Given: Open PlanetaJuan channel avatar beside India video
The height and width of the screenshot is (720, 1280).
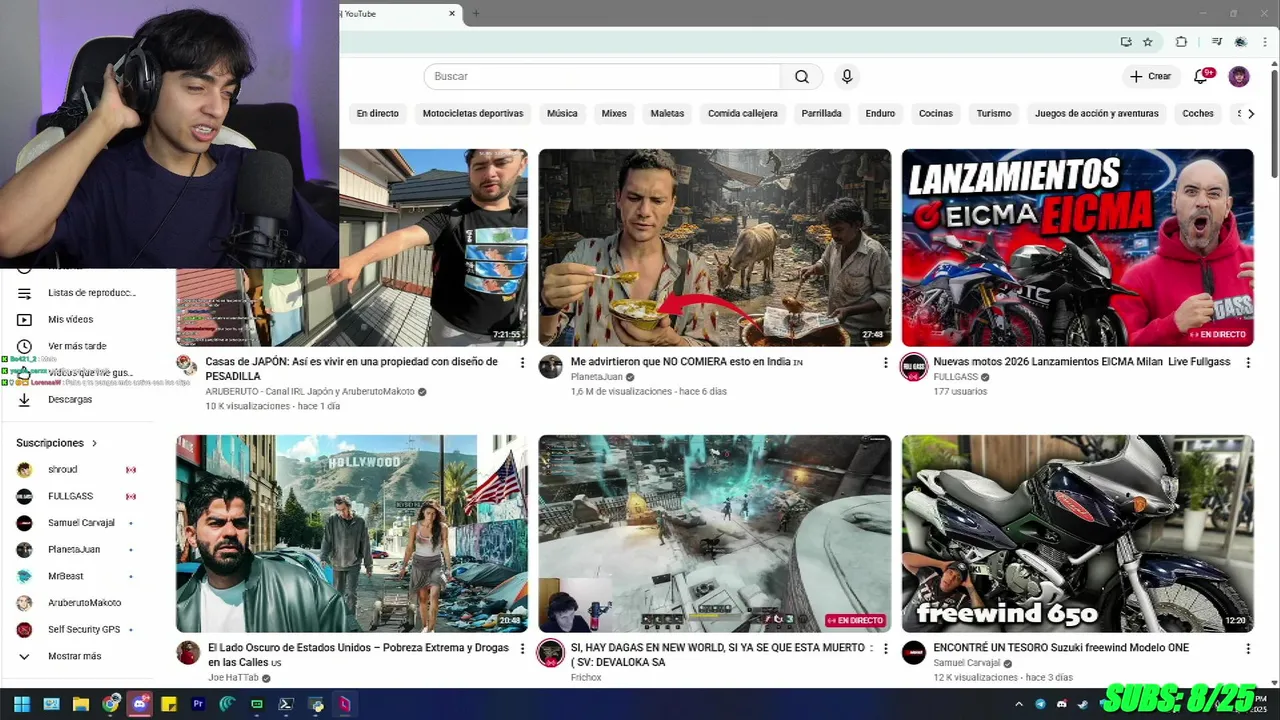Looking at the screenshot, I should coord(551,367).
